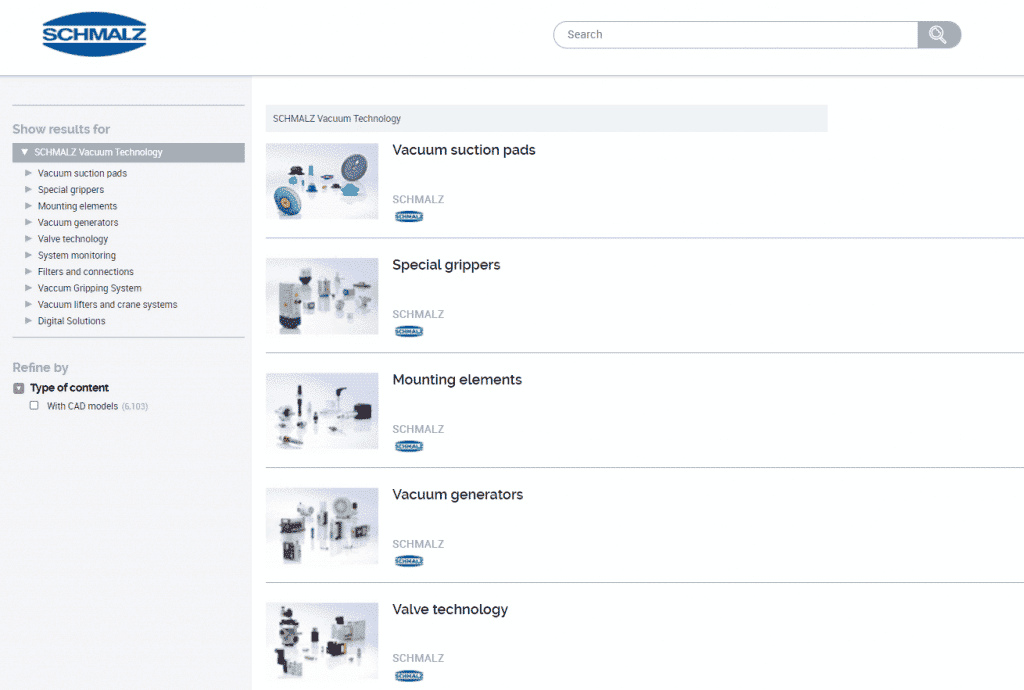Click the small SCHMALZ badge under Mounting elements

(x=408, y=446)
